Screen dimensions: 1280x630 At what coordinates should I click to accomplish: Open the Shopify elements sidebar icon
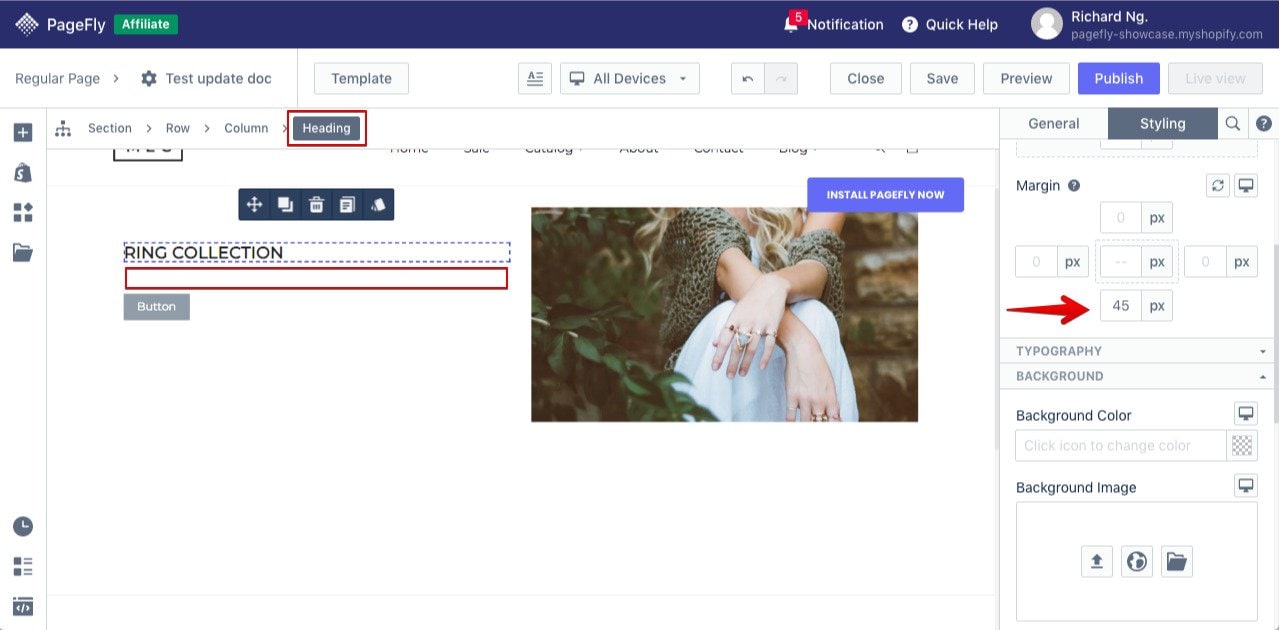click(23, 172)
